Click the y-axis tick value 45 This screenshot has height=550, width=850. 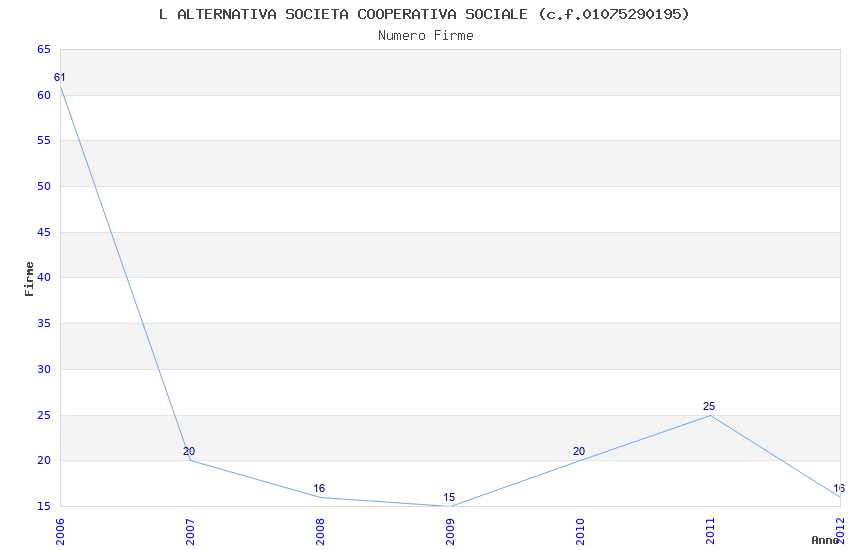[44, 232]
